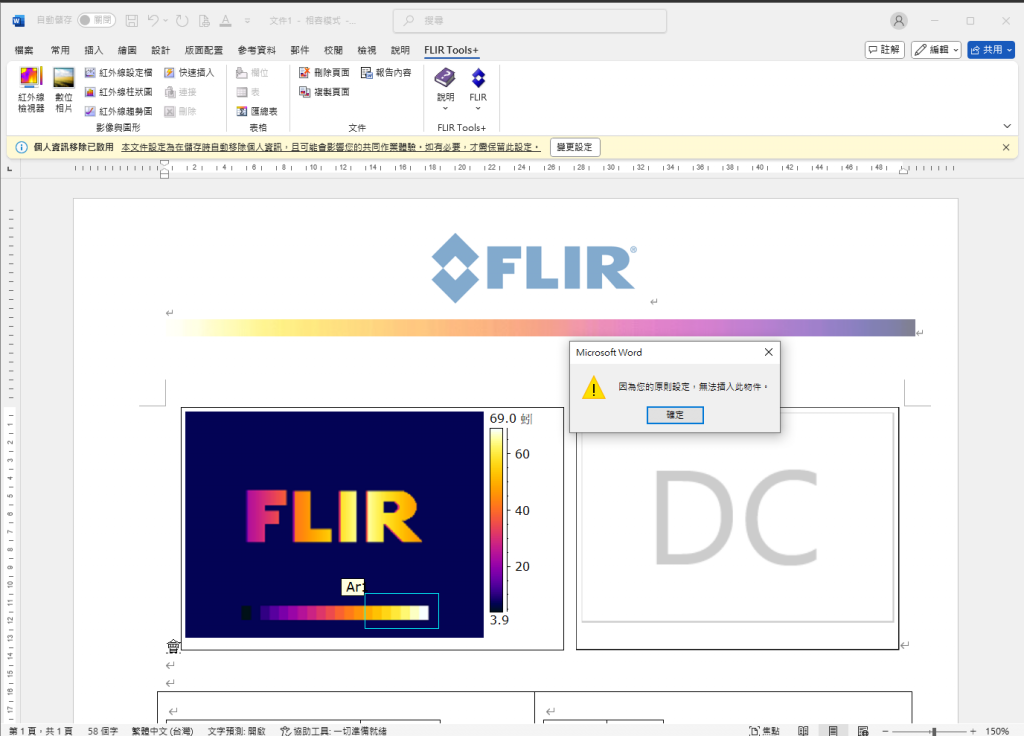1024x736 pixels.
Task: Open the FLIR logo dropdown in ribbon
Action: point(478,89)
